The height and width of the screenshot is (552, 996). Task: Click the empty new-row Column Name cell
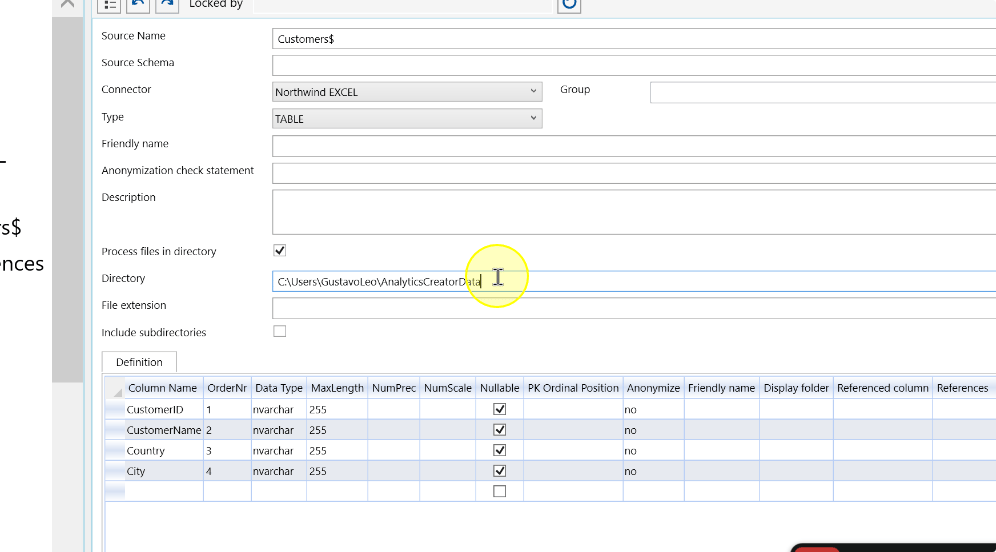click(x=164, y=491)
